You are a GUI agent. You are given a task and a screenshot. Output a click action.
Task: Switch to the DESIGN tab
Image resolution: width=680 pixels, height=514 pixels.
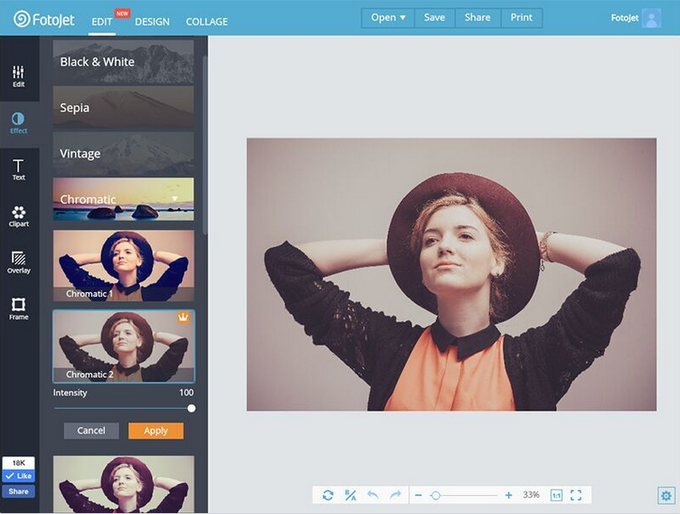[x=152, y=22]
